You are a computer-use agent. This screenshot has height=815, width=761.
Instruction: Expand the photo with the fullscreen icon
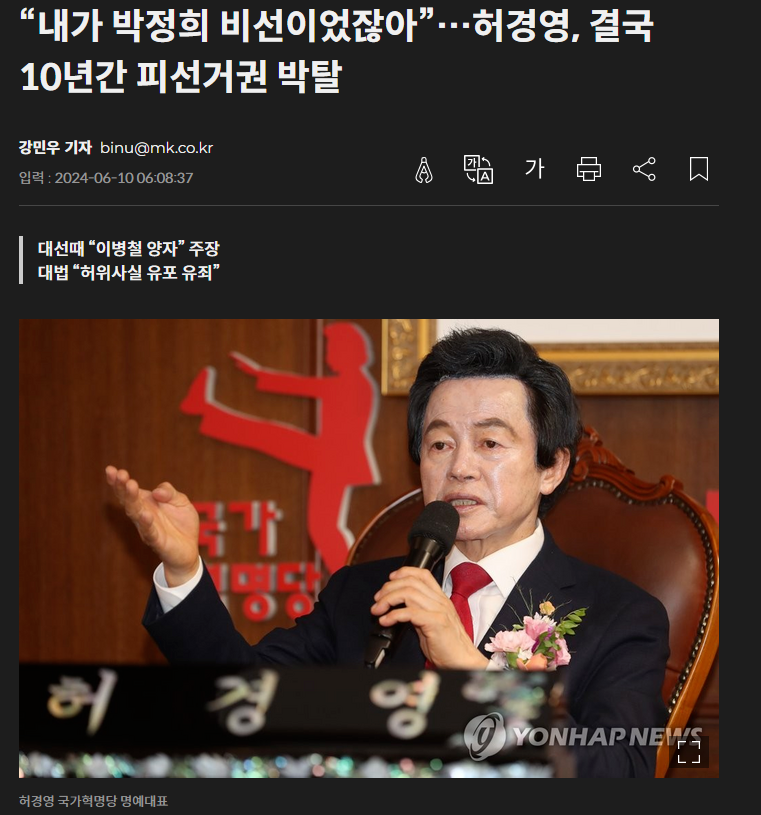pyautogui.click(x=689, y=752)
